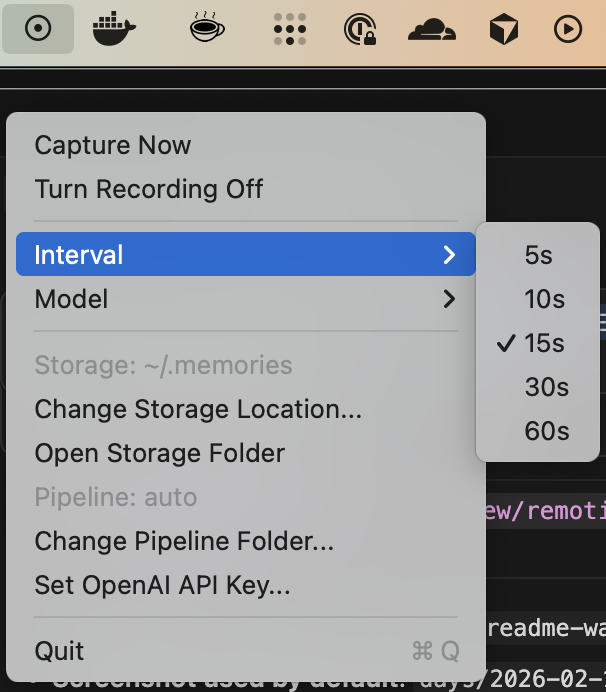Choose the 30s interval option
This screenshot has height=692, width=606.
coord(546,387)
